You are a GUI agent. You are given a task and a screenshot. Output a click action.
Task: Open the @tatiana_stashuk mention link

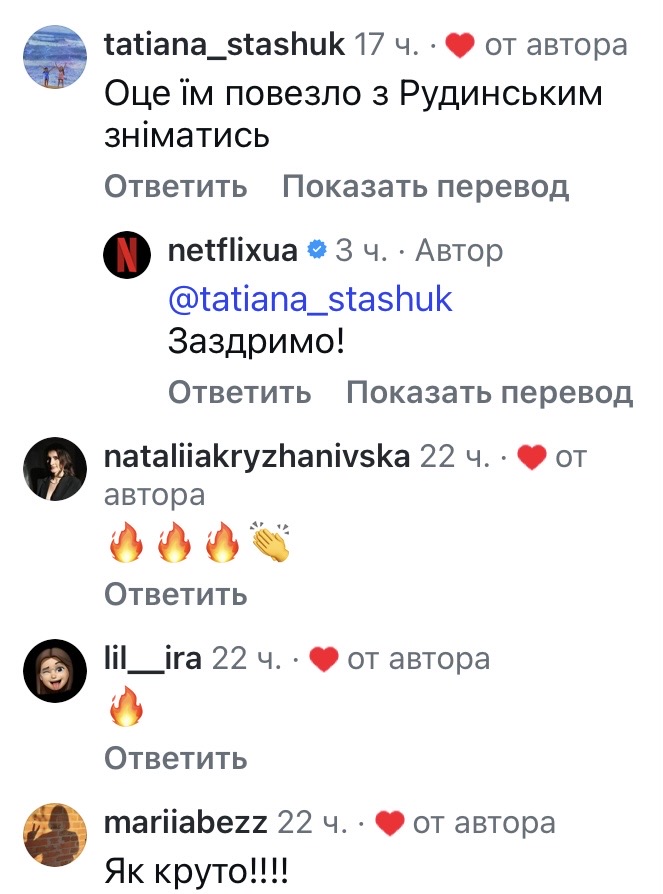click(x=312, y=298)
